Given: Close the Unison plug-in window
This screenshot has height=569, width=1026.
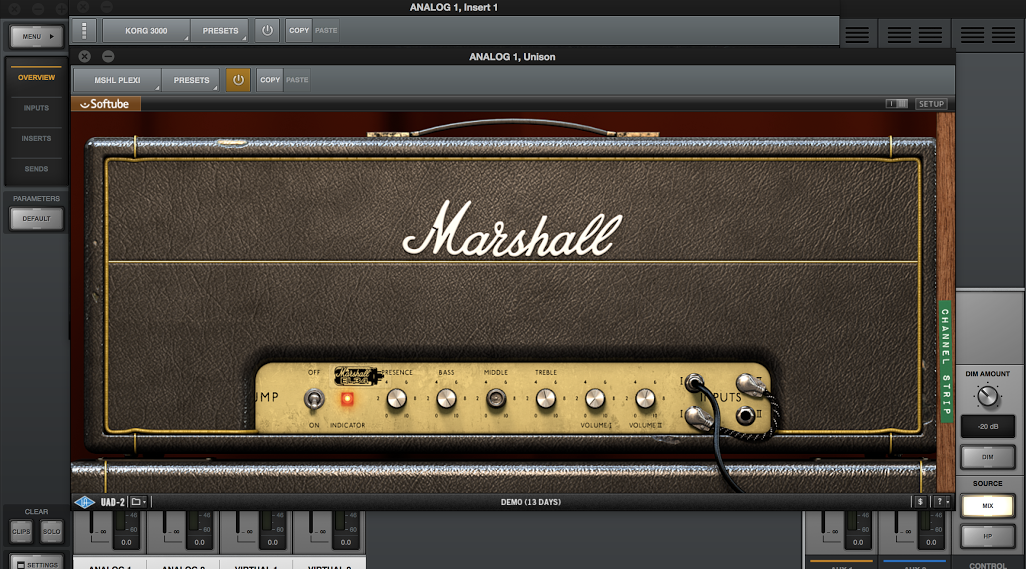Looking at the screenshot, I should (x=84, y=56).
